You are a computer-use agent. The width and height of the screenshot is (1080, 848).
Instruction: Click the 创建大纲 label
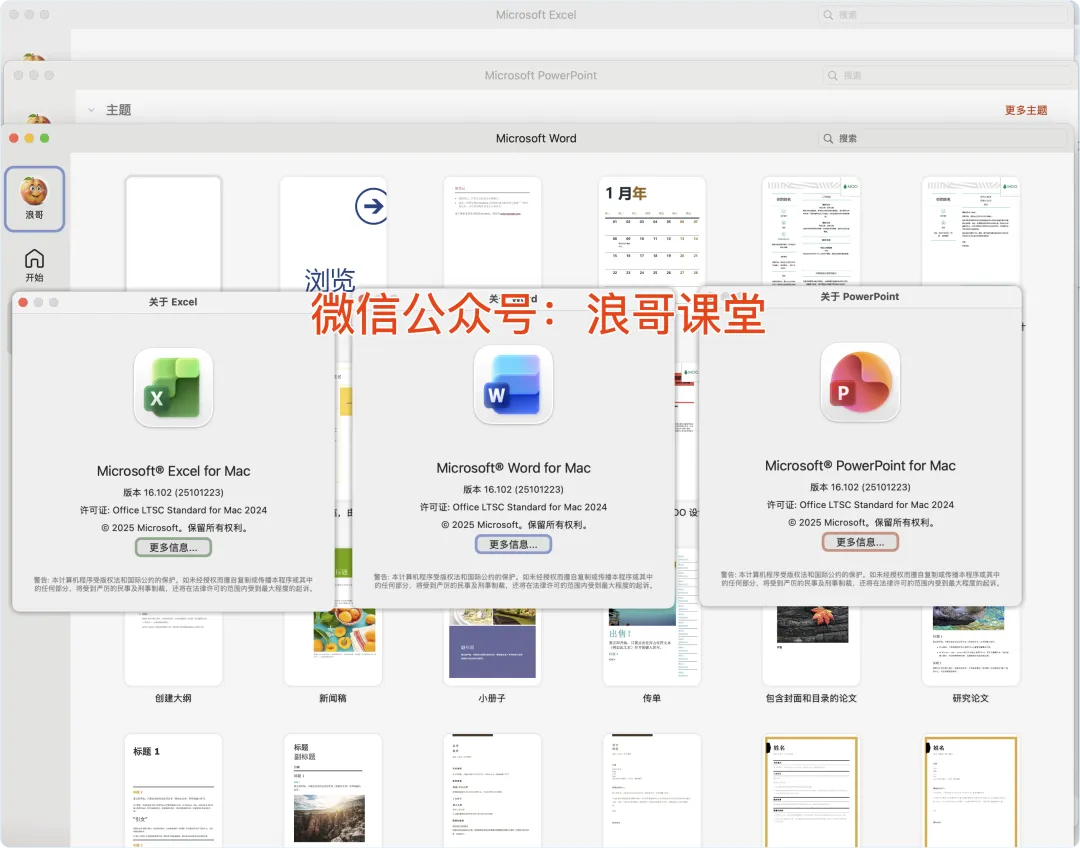coord(173,698)
